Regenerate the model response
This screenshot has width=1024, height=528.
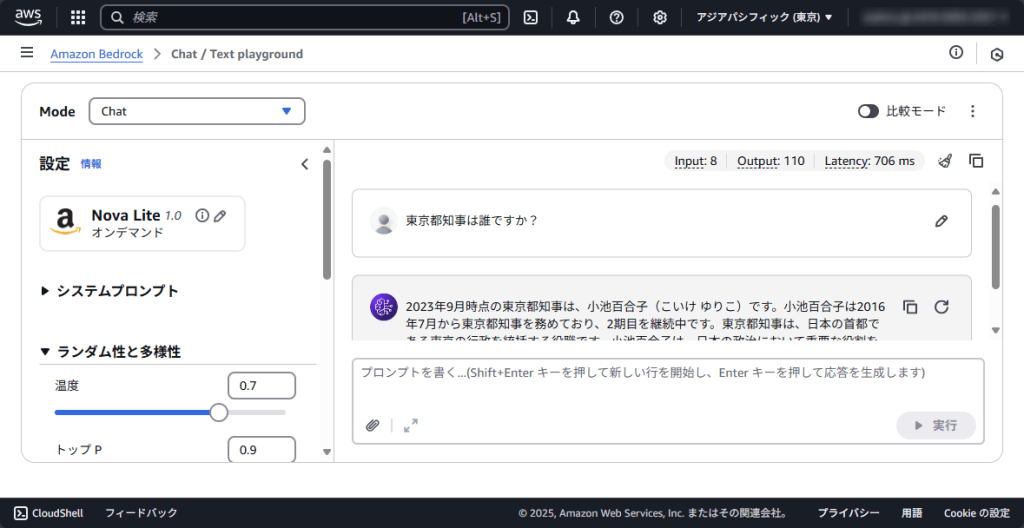941,306
